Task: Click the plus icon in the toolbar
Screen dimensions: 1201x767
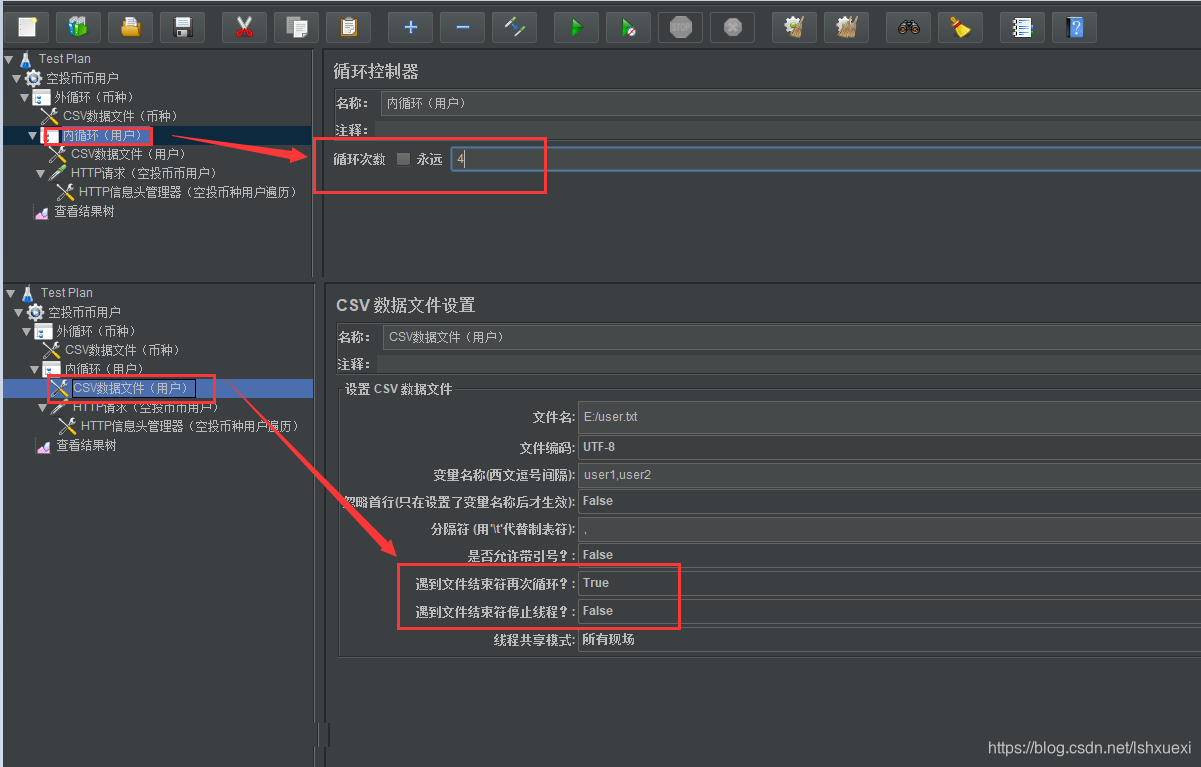Action: tap(410, 27)
